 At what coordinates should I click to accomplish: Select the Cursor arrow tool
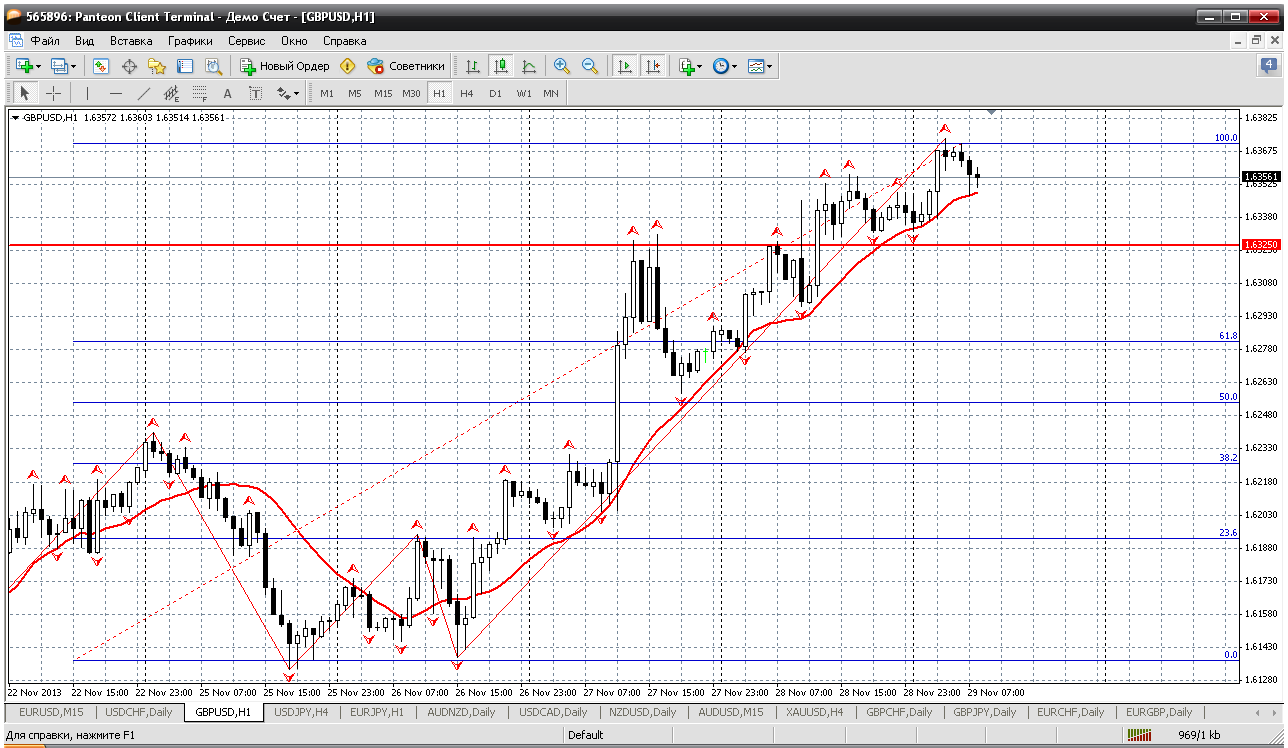pos(25,93)
